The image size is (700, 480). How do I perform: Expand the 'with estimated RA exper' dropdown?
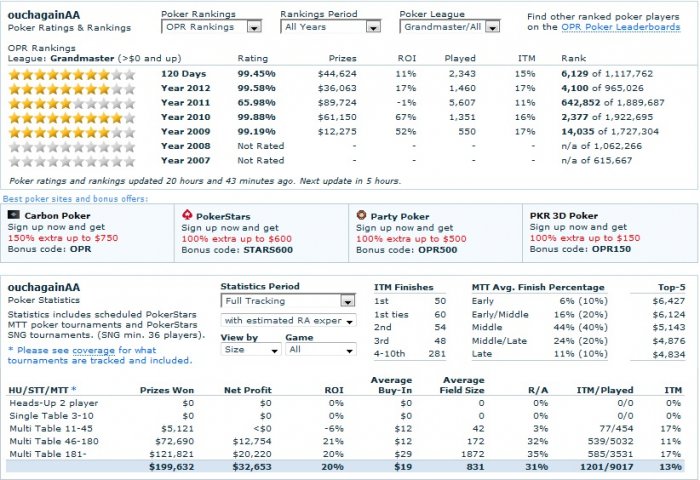(x=288, y=321)
